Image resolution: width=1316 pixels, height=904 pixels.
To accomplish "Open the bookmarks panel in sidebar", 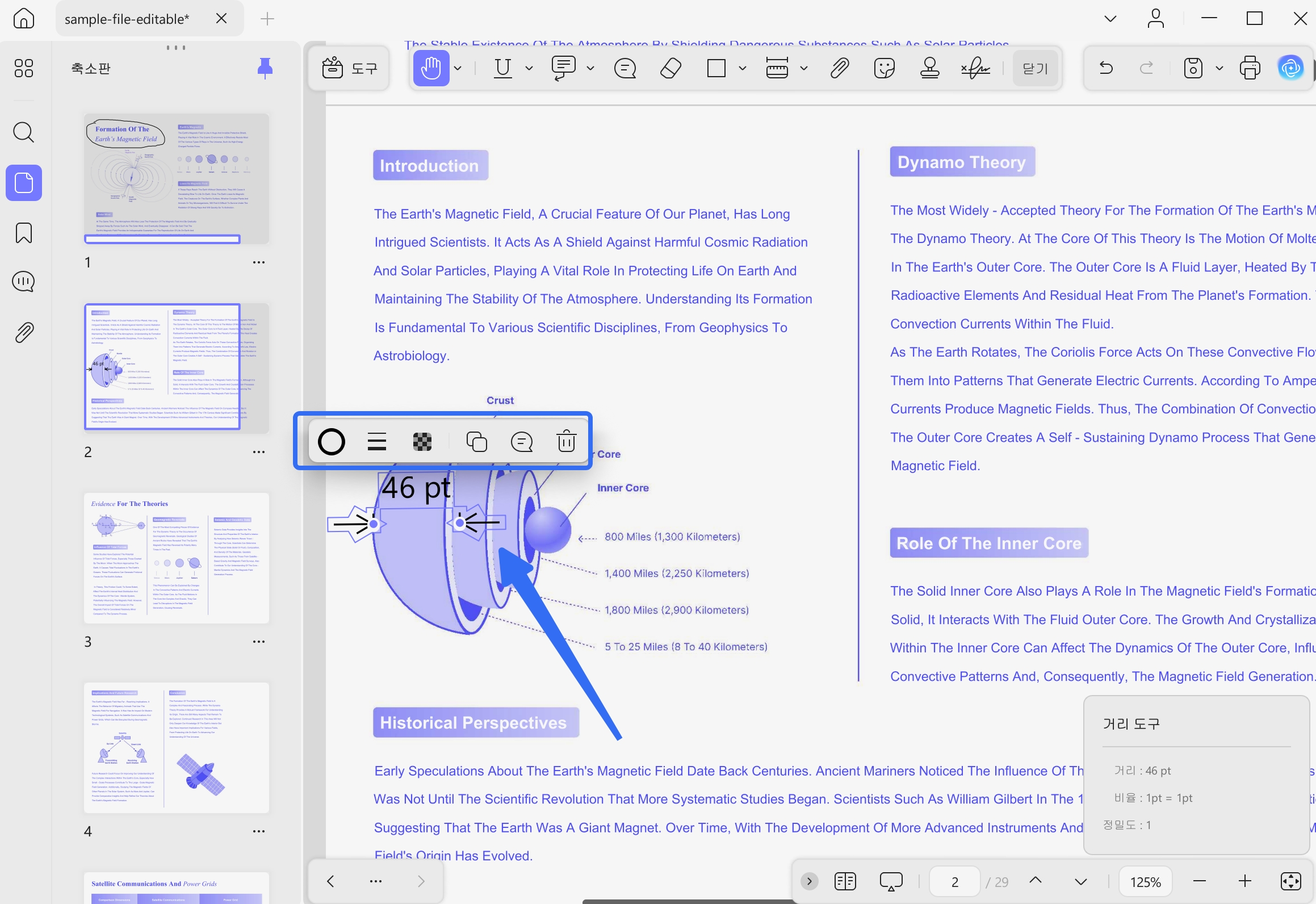I will [24, 233].
